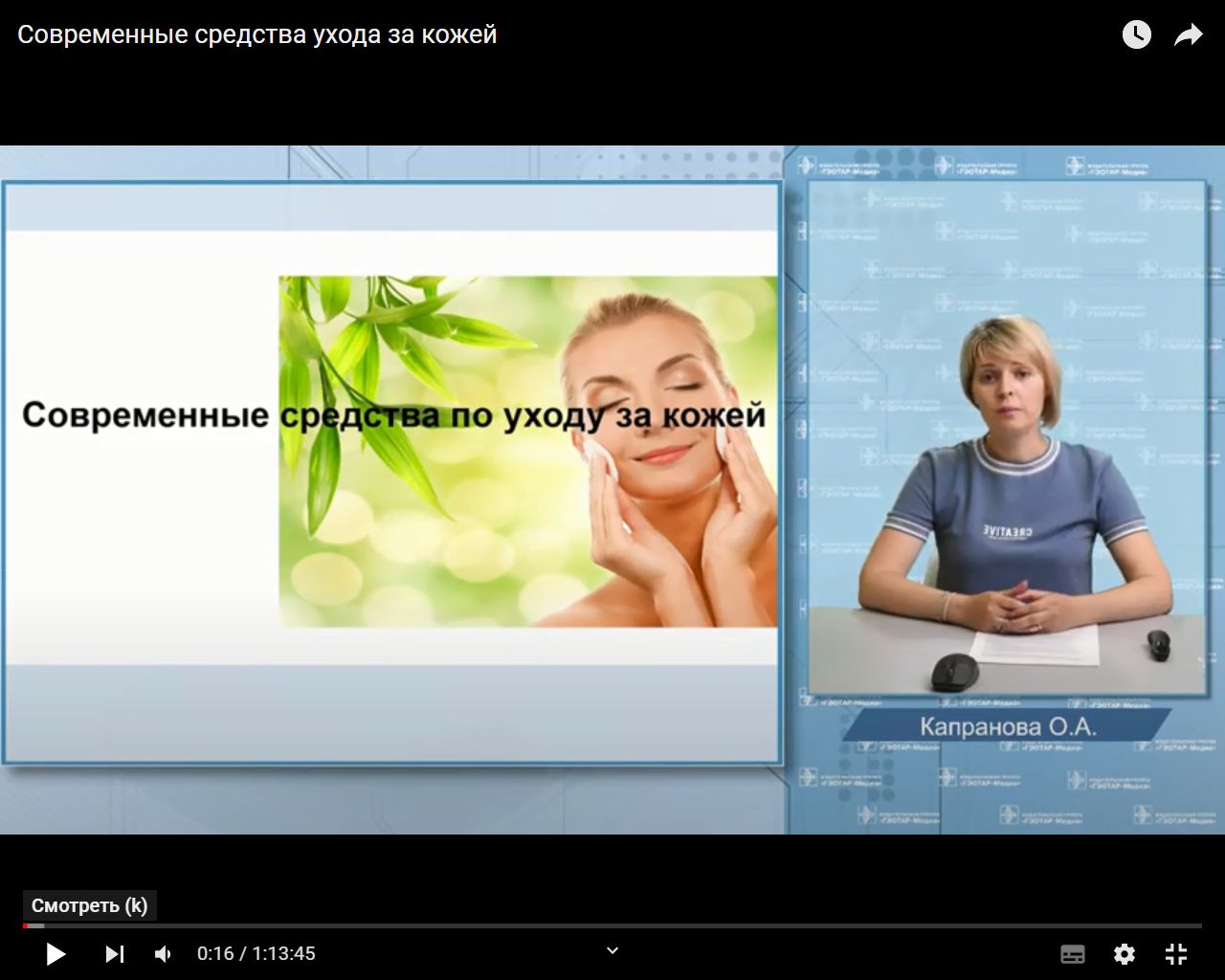Toggle subtitles on the video

click(1073, 954)
